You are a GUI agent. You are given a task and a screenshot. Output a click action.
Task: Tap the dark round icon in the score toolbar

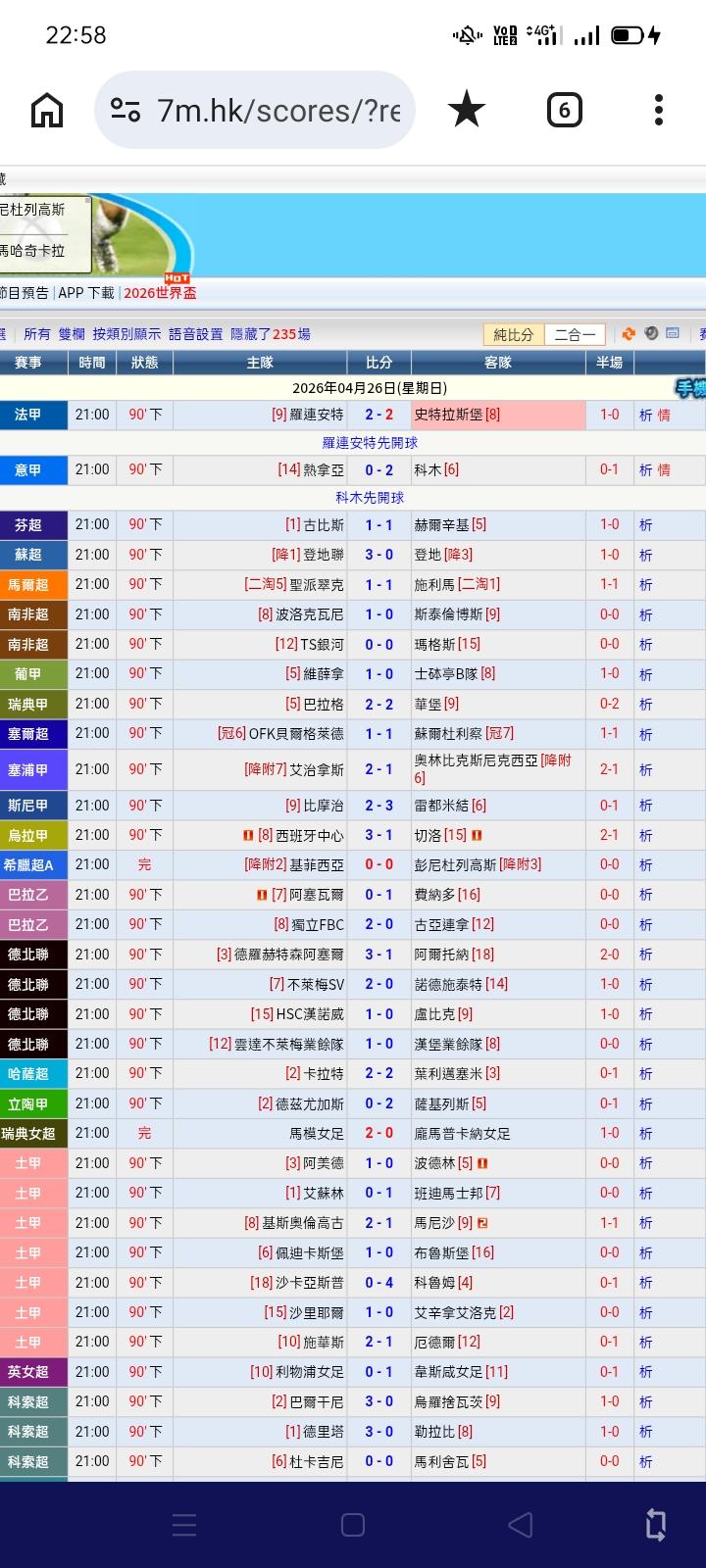click(x=651, y=333)
